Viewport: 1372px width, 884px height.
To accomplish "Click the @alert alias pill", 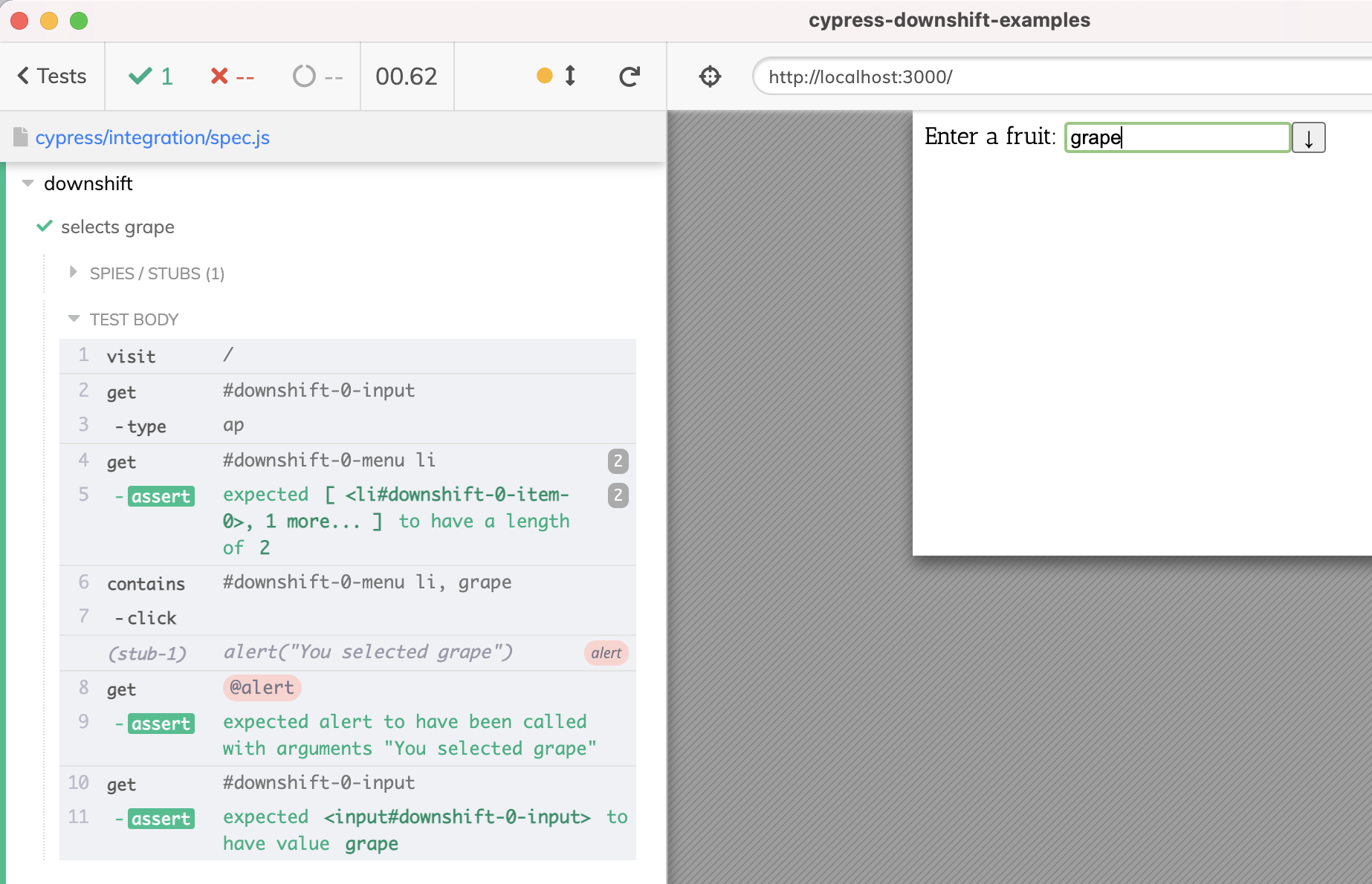I will coord(262,688).
